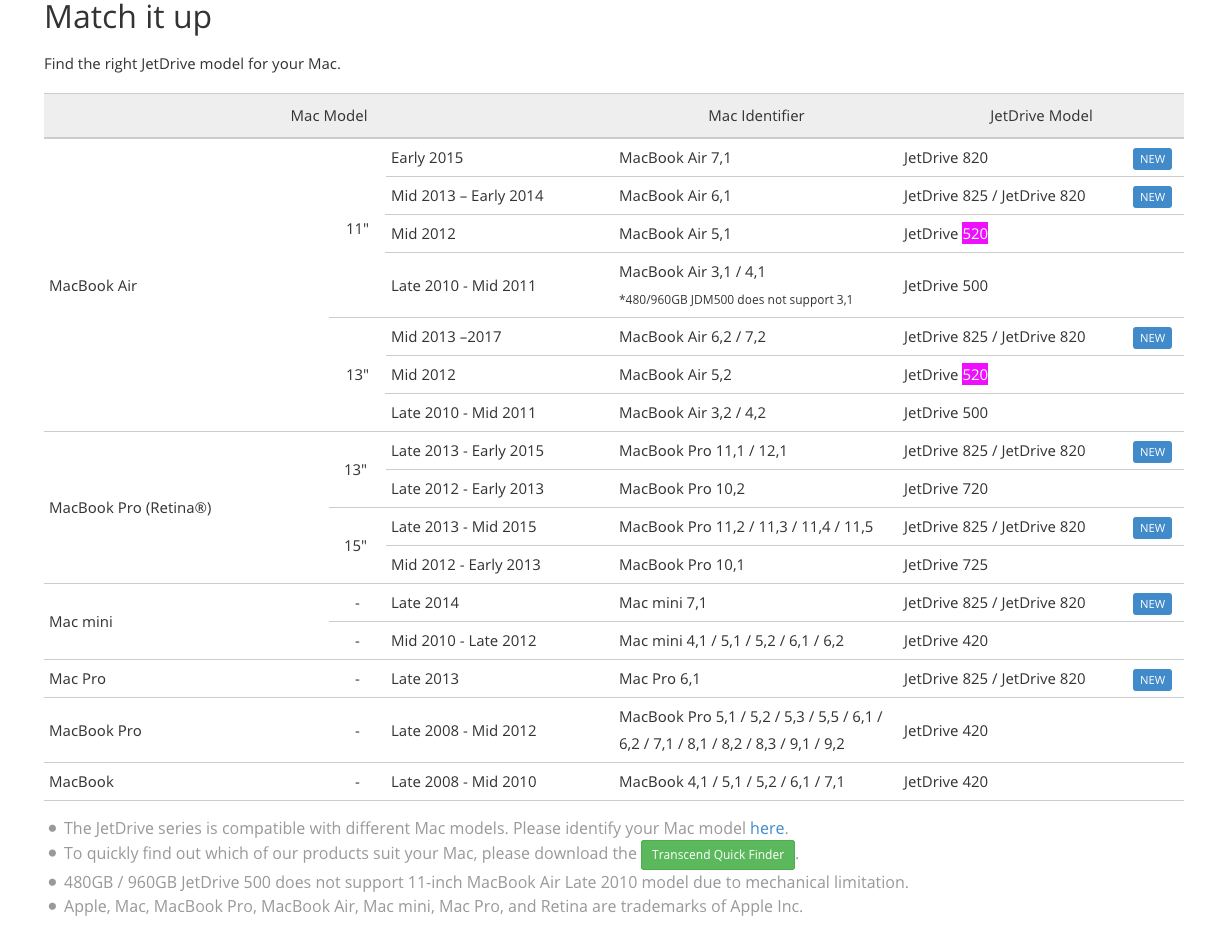Click the JetDrive 725 cell

[945, 565]
